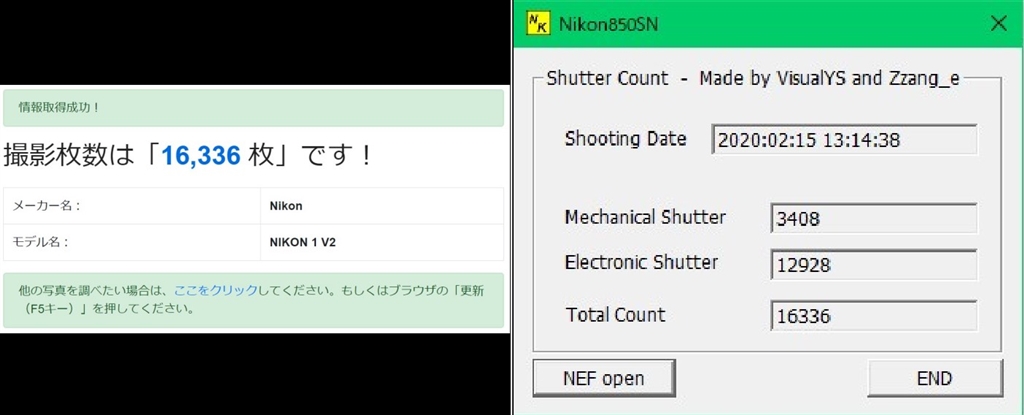Click the メーカー名 label cell
The height and width of the screenshot is (415, 1024).
click(x=132, y=206)
